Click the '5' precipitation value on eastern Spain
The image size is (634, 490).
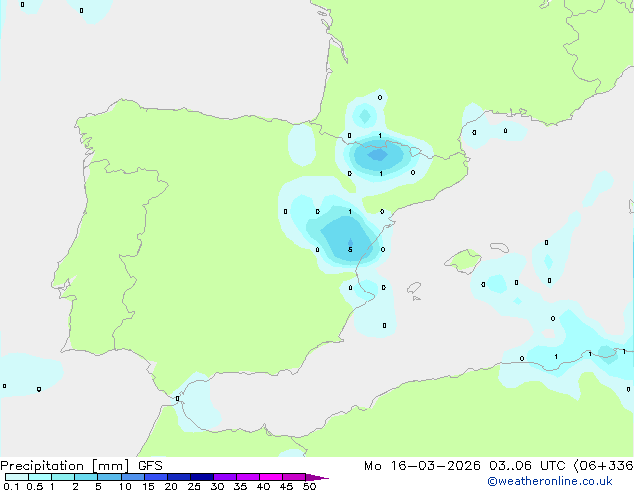350,249
